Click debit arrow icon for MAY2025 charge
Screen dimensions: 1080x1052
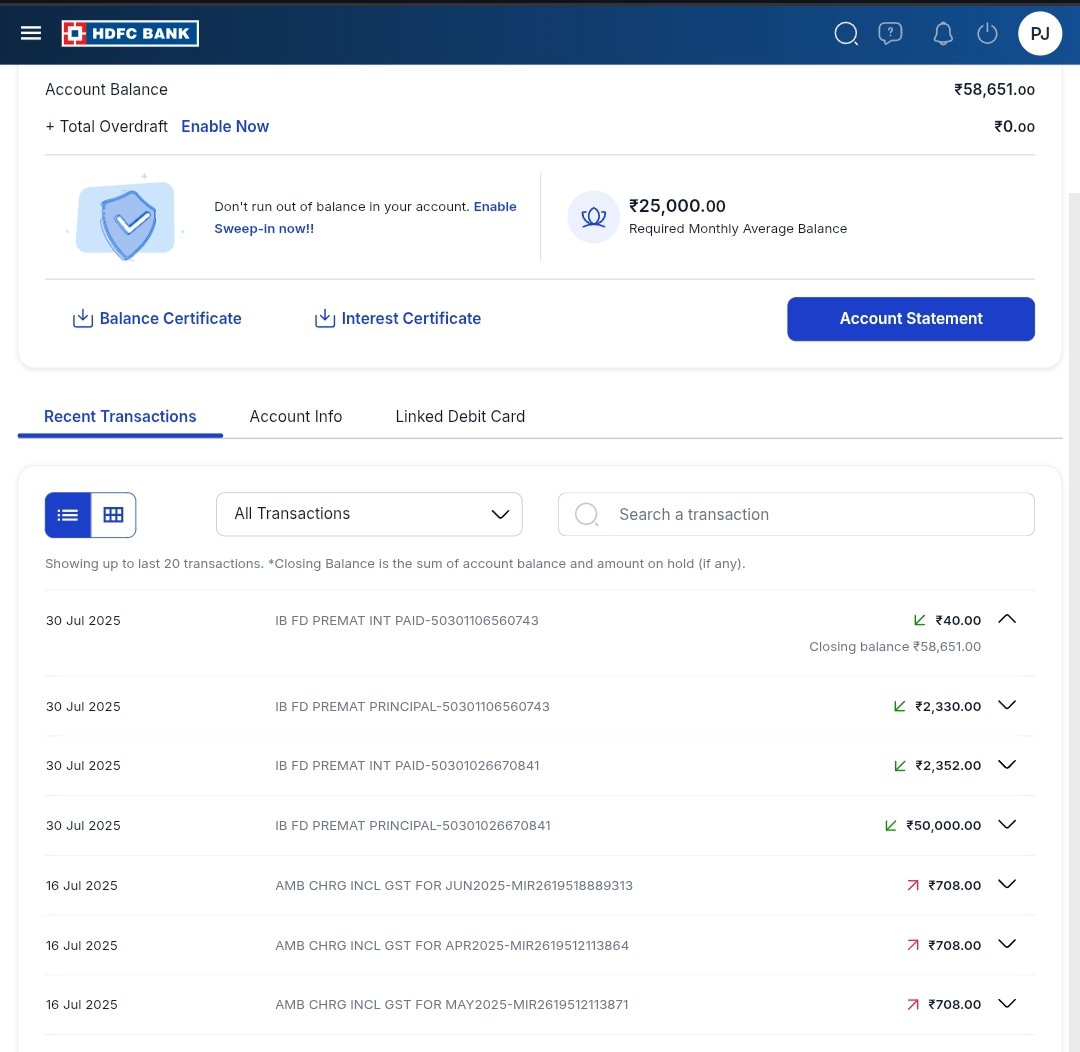coord(913,1004)
